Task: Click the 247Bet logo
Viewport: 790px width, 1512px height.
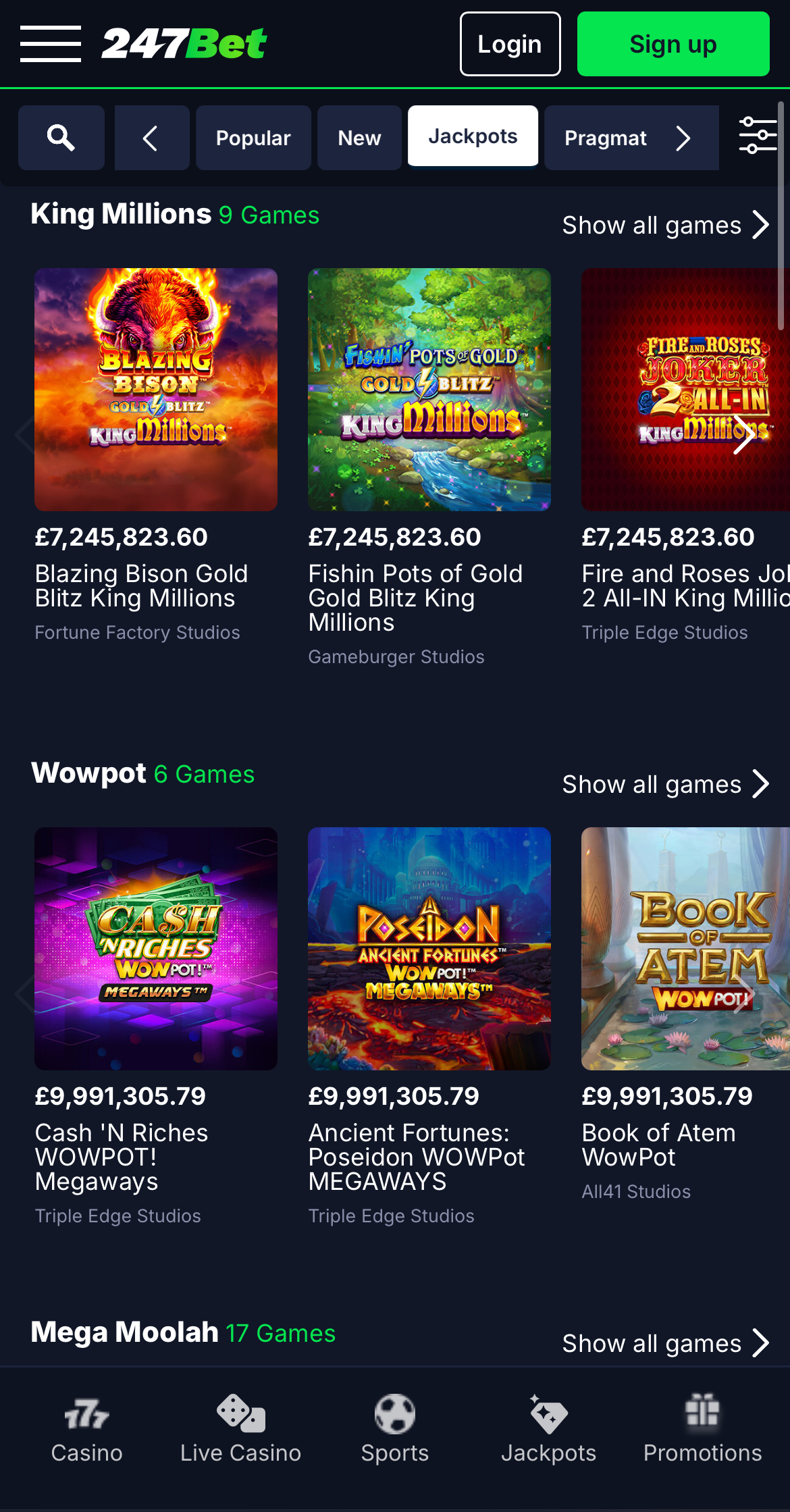Action: (184, 44)
